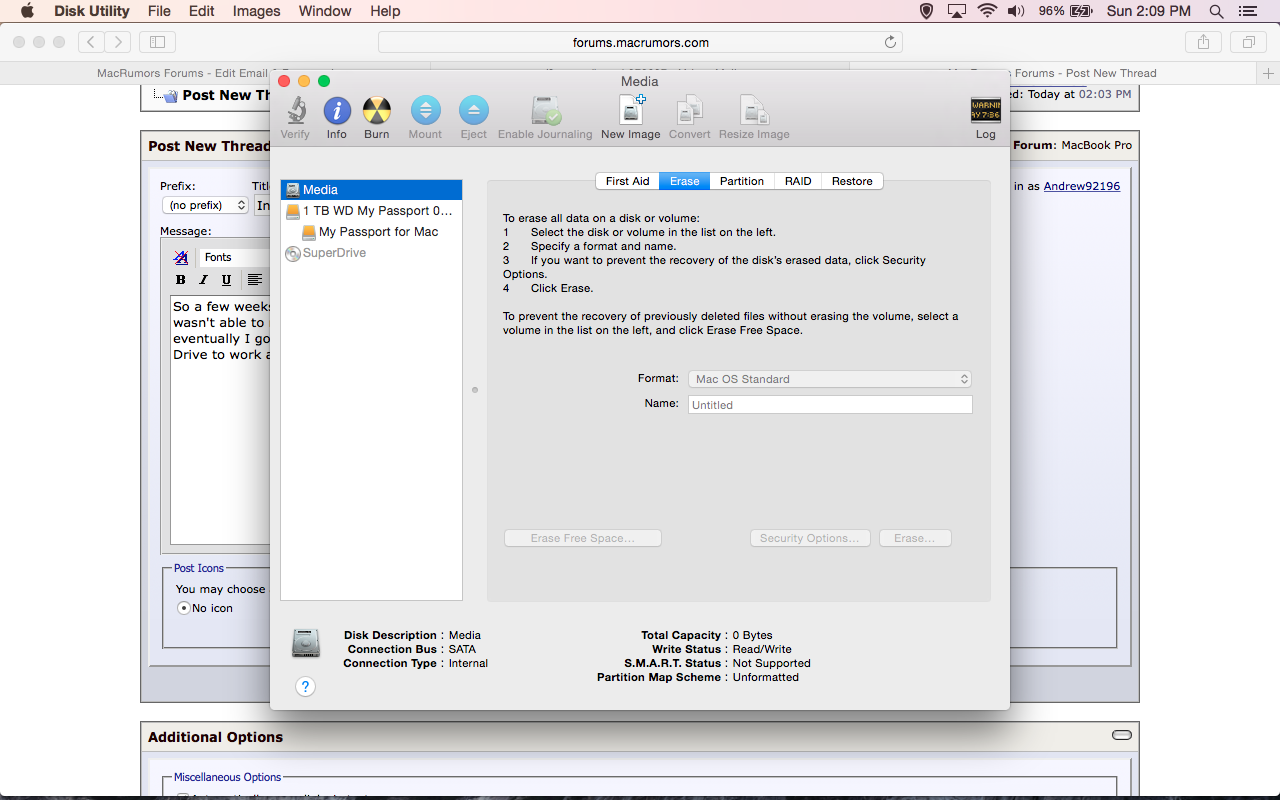Switch to Post New Thread Safari tab

click(1054, 73)
